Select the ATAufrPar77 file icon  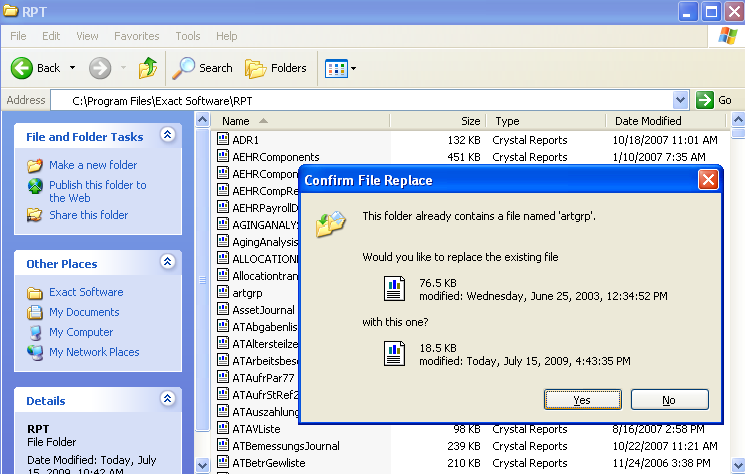pyautogui.click(x=223, y=377)
